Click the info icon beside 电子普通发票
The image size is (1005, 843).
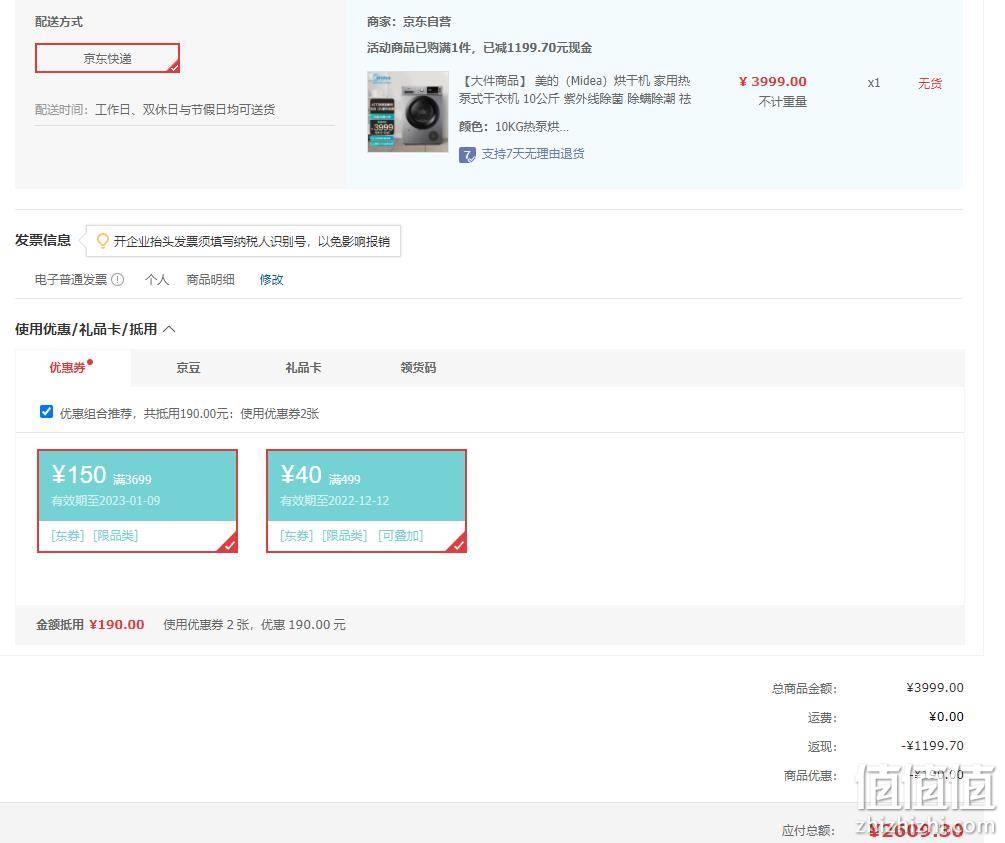click(117, 280)
